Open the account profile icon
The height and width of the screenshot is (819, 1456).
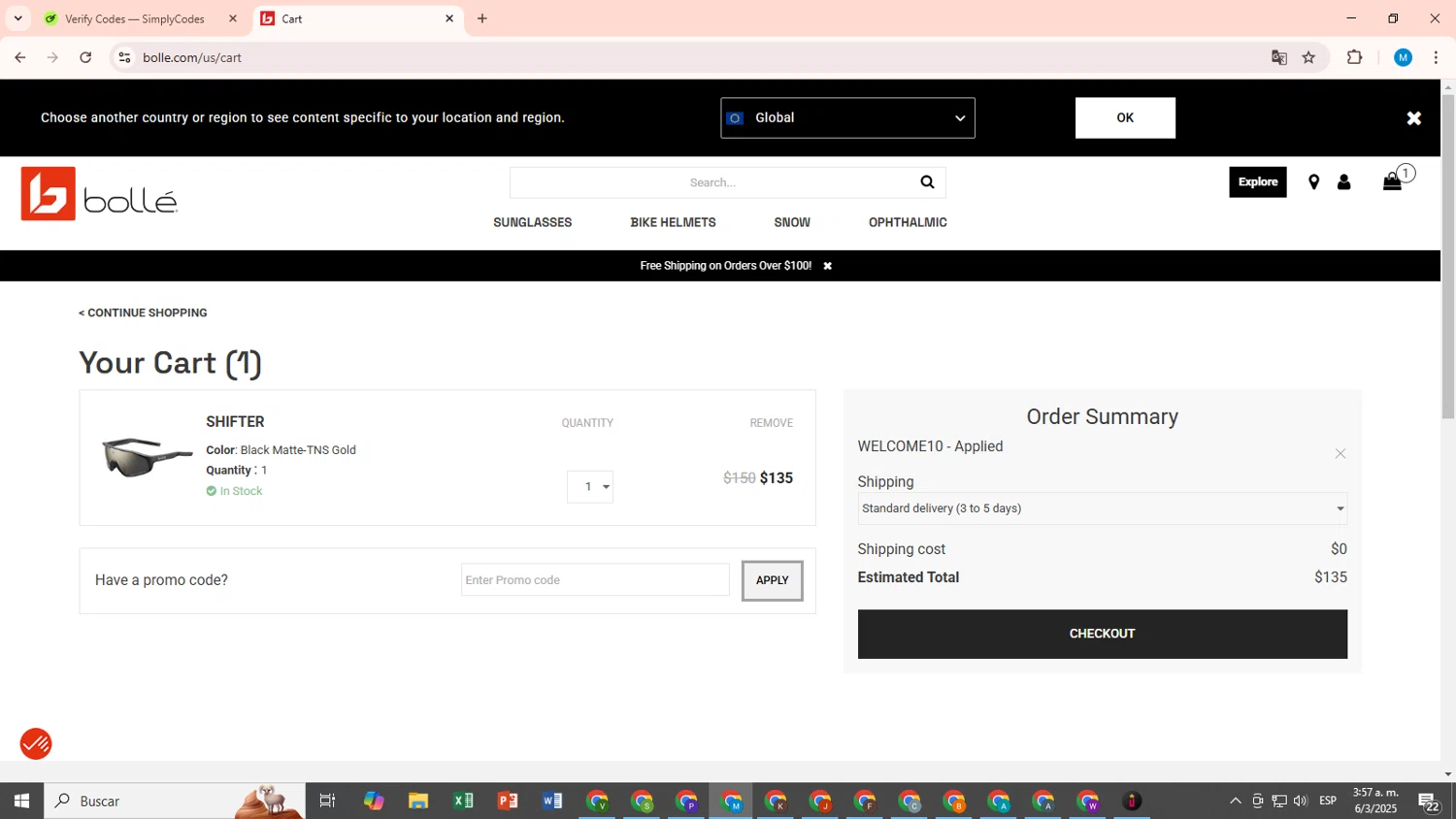1343,182
